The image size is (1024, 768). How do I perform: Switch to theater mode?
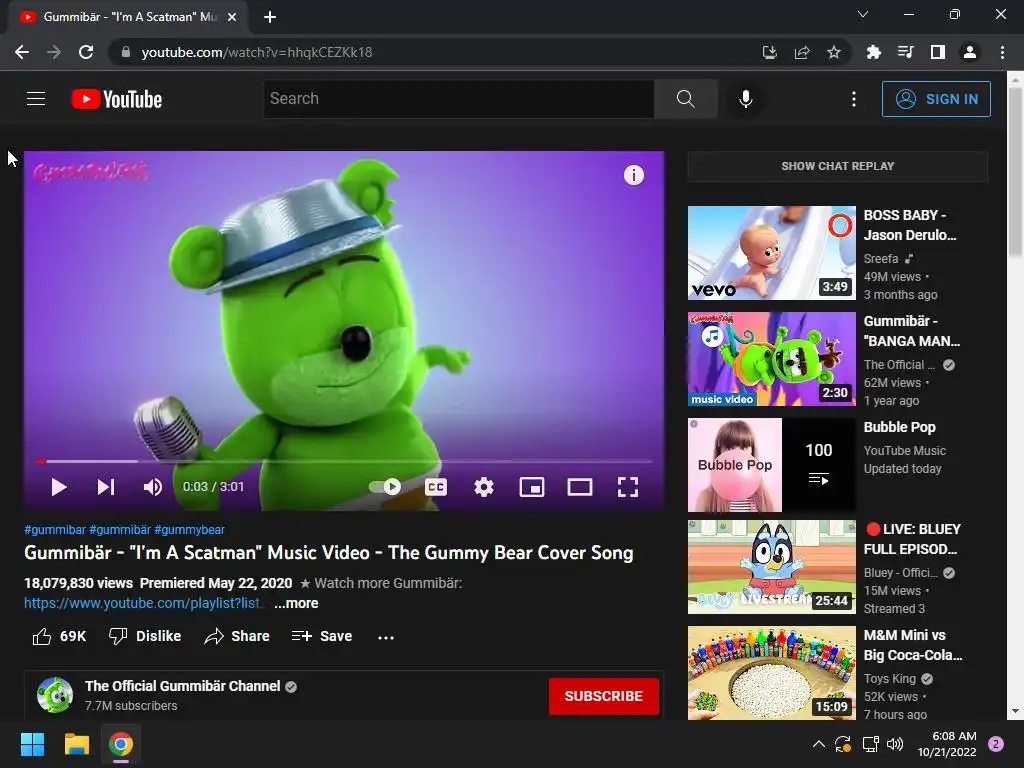580,487
